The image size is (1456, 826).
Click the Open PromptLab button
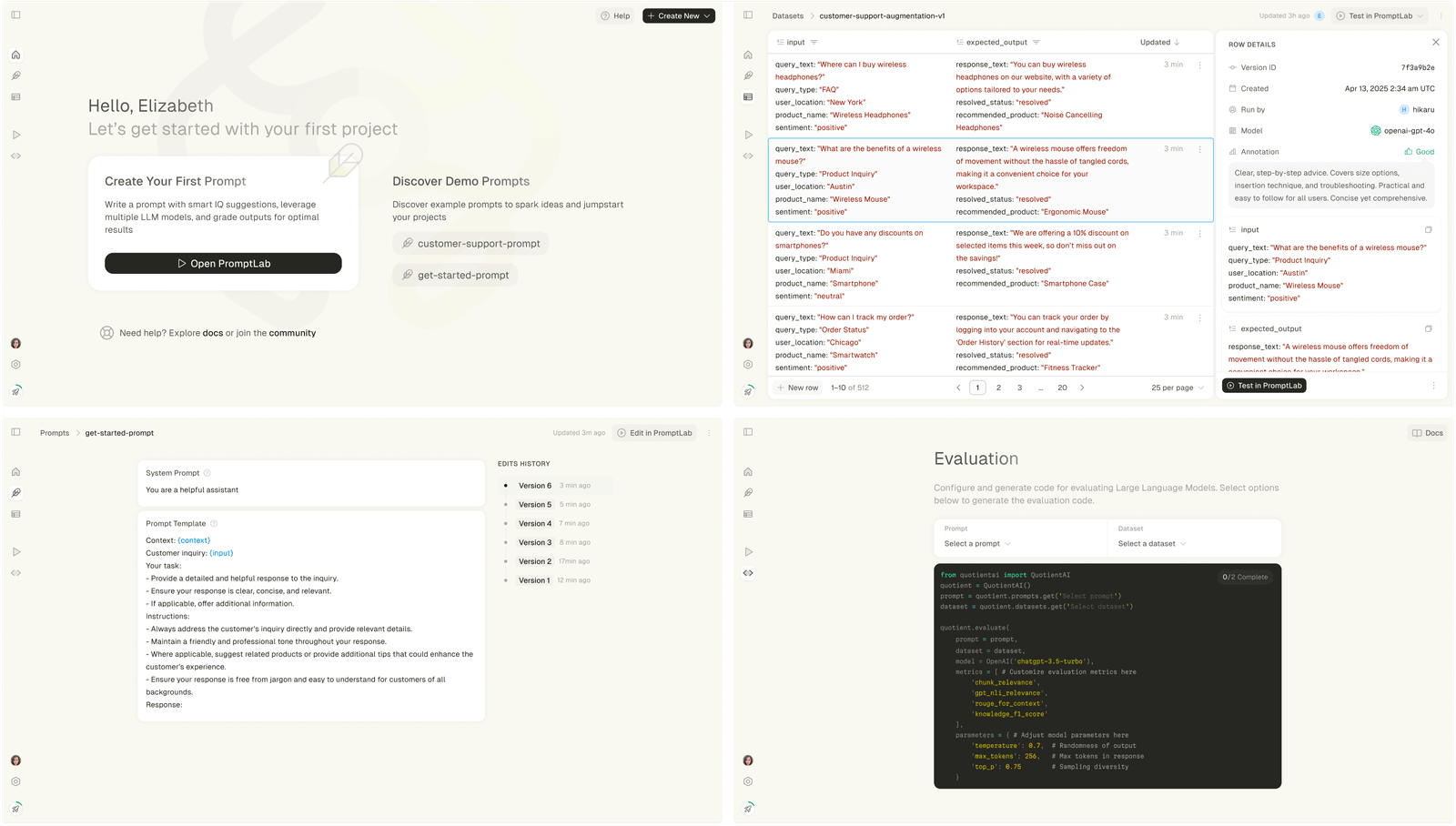point(223,263)
